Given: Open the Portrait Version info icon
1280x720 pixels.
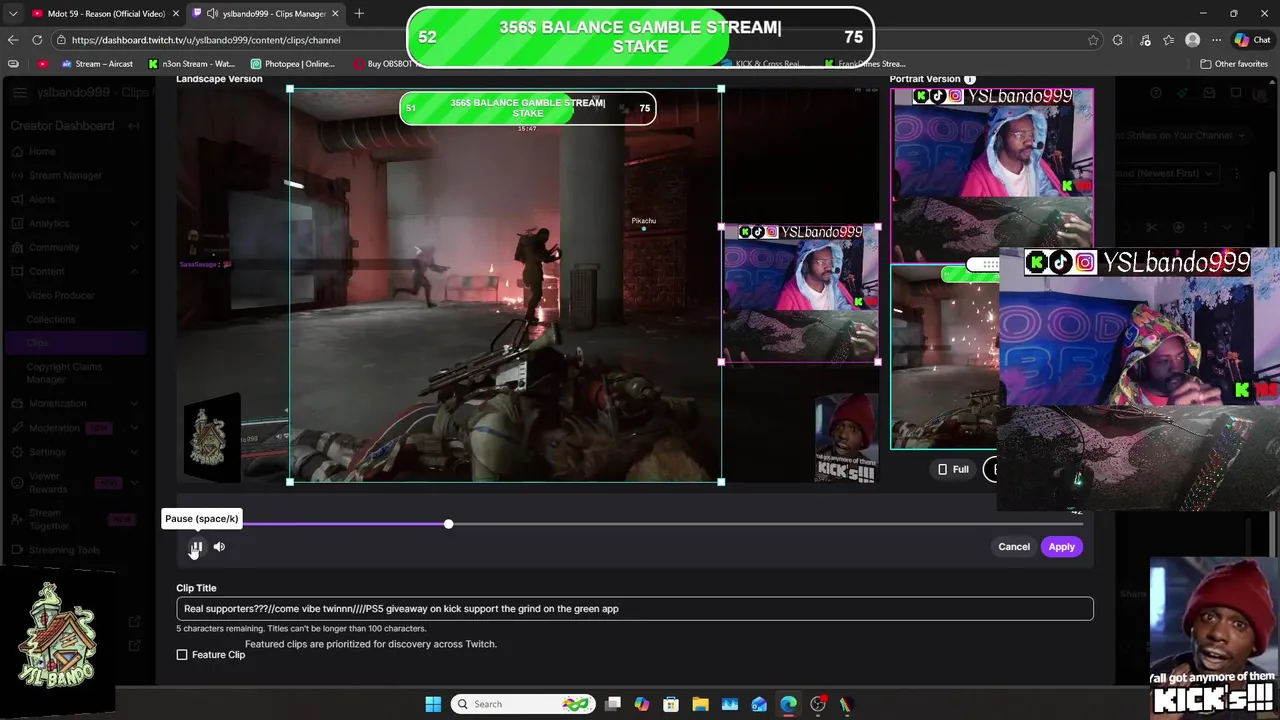Looking at the screenshot, I should coord(969,79).
